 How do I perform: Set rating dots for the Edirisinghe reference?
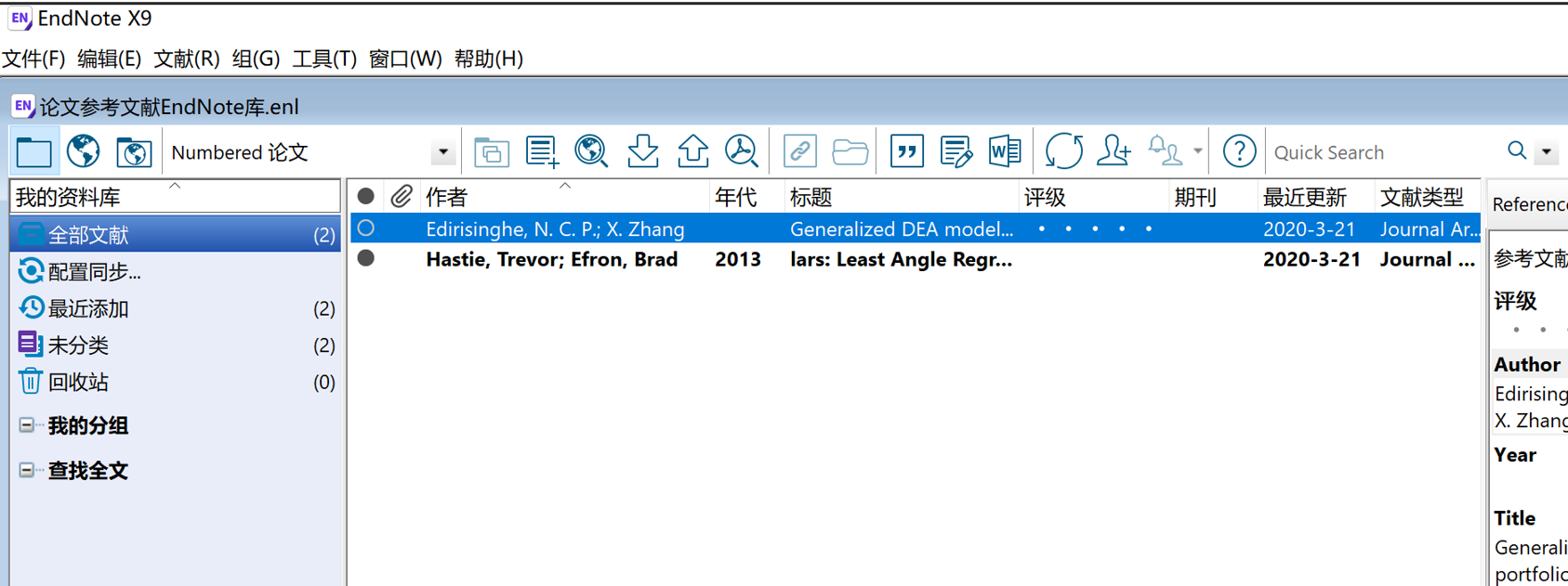coord(1095,228)
